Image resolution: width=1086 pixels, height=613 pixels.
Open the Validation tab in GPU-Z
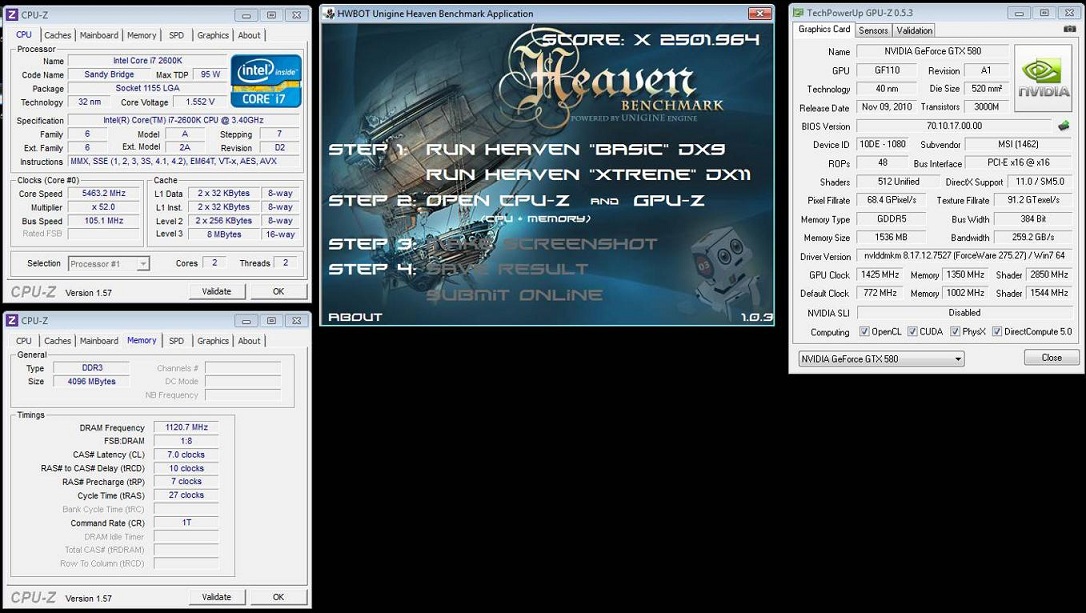coord(914,31)
